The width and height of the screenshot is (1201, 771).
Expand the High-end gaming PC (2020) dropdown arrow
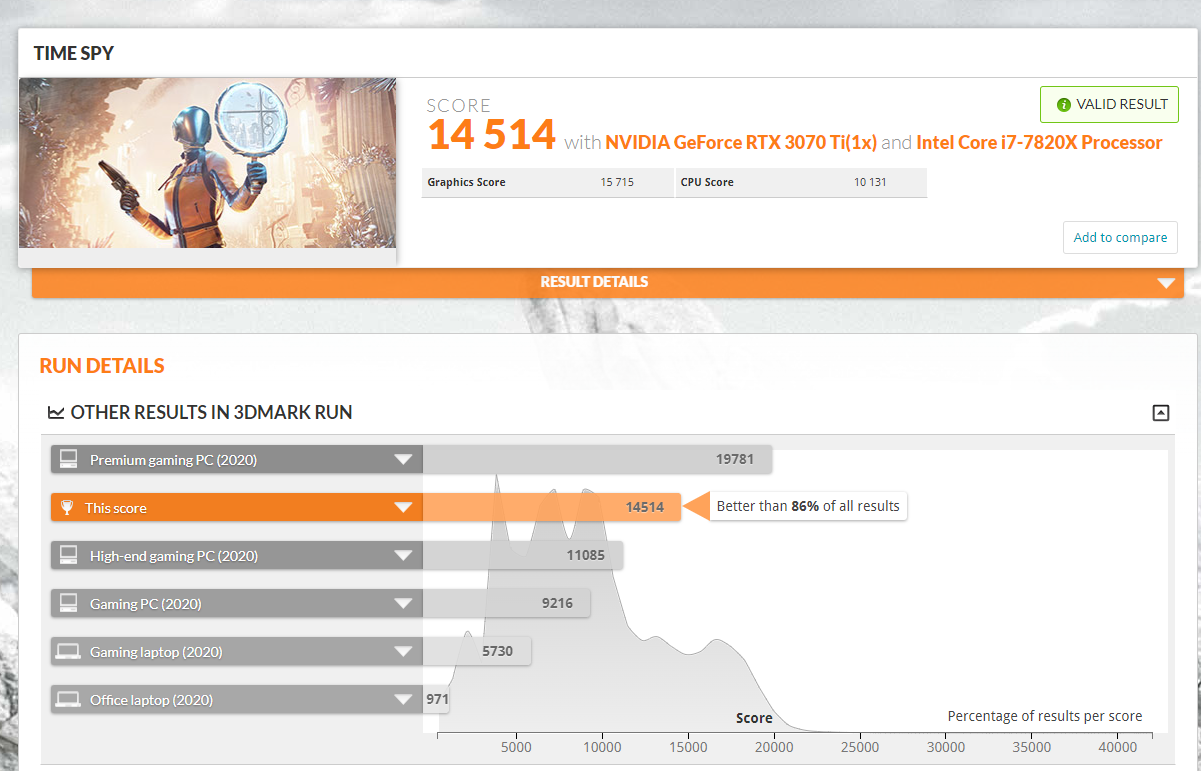(x=403, y=556)
